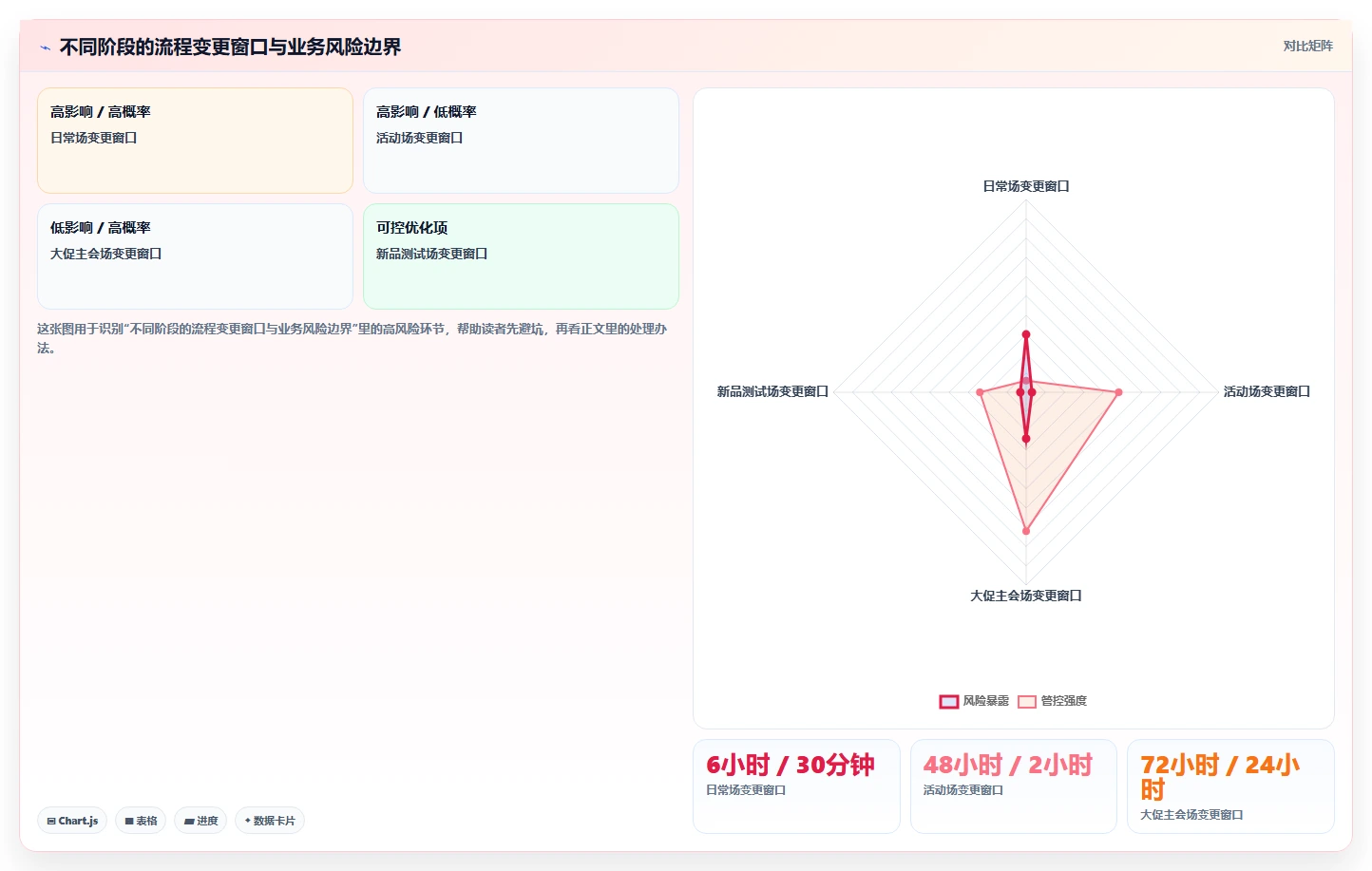This screenshot has width=1372, height=871.
Task: Click the 大促主会场变更窗口 radar axis label
Action: (1026, 596)
